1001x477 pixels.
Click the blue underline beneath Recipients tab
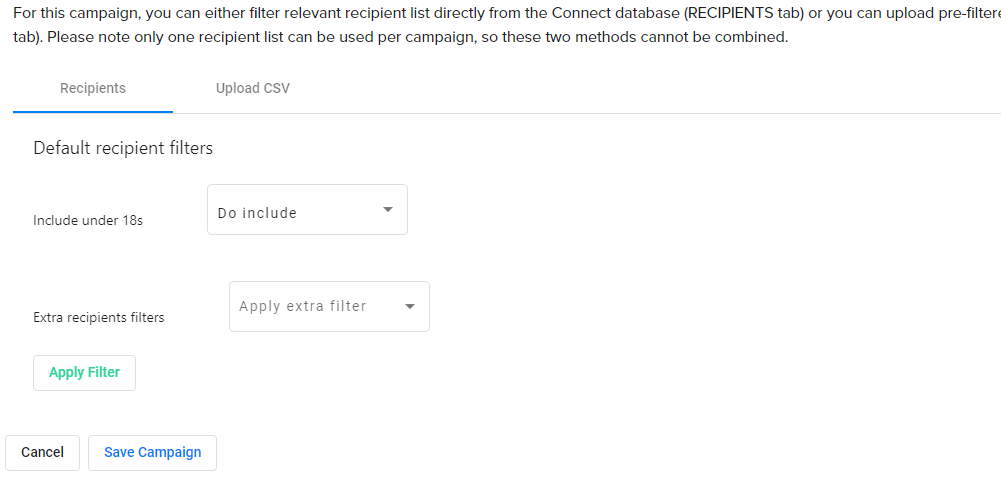(93, 111)
